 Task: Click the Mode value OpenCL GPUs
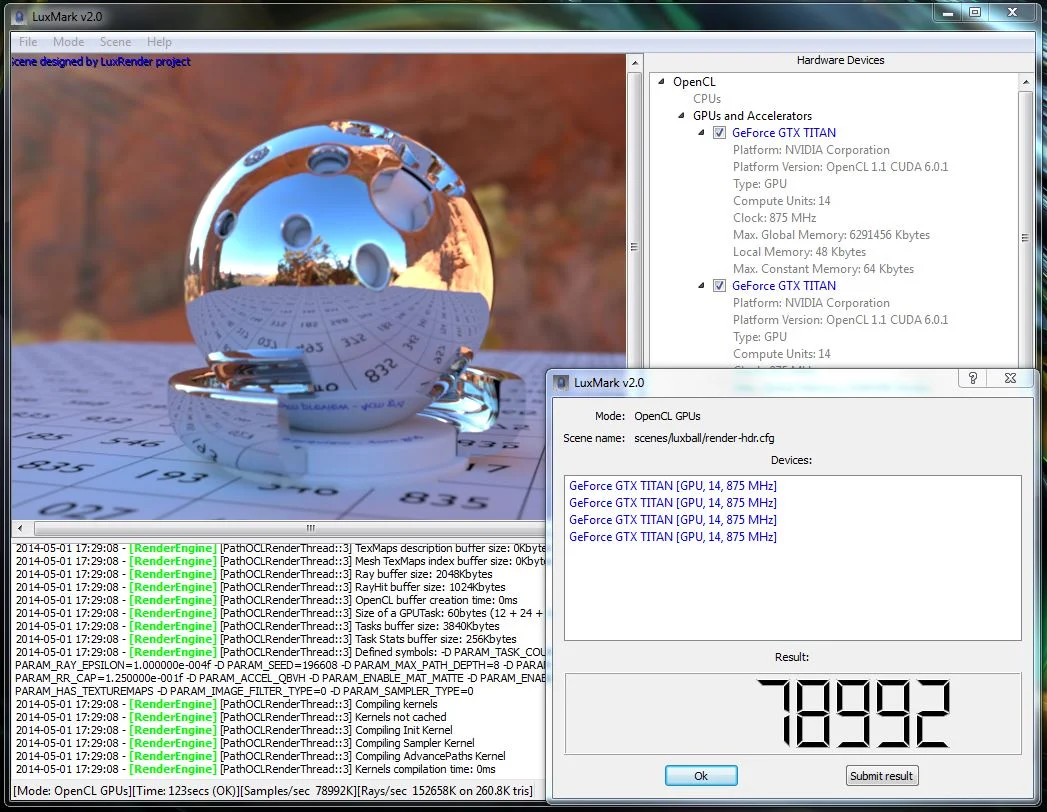click(667, 416)
